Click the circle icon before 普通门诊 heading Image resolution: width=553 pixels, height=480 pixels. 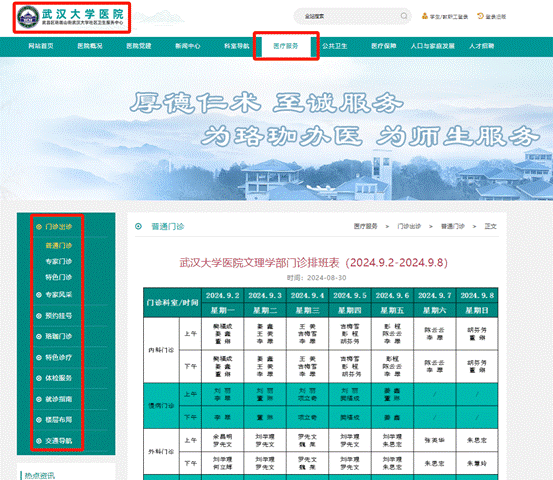point(139,226)
